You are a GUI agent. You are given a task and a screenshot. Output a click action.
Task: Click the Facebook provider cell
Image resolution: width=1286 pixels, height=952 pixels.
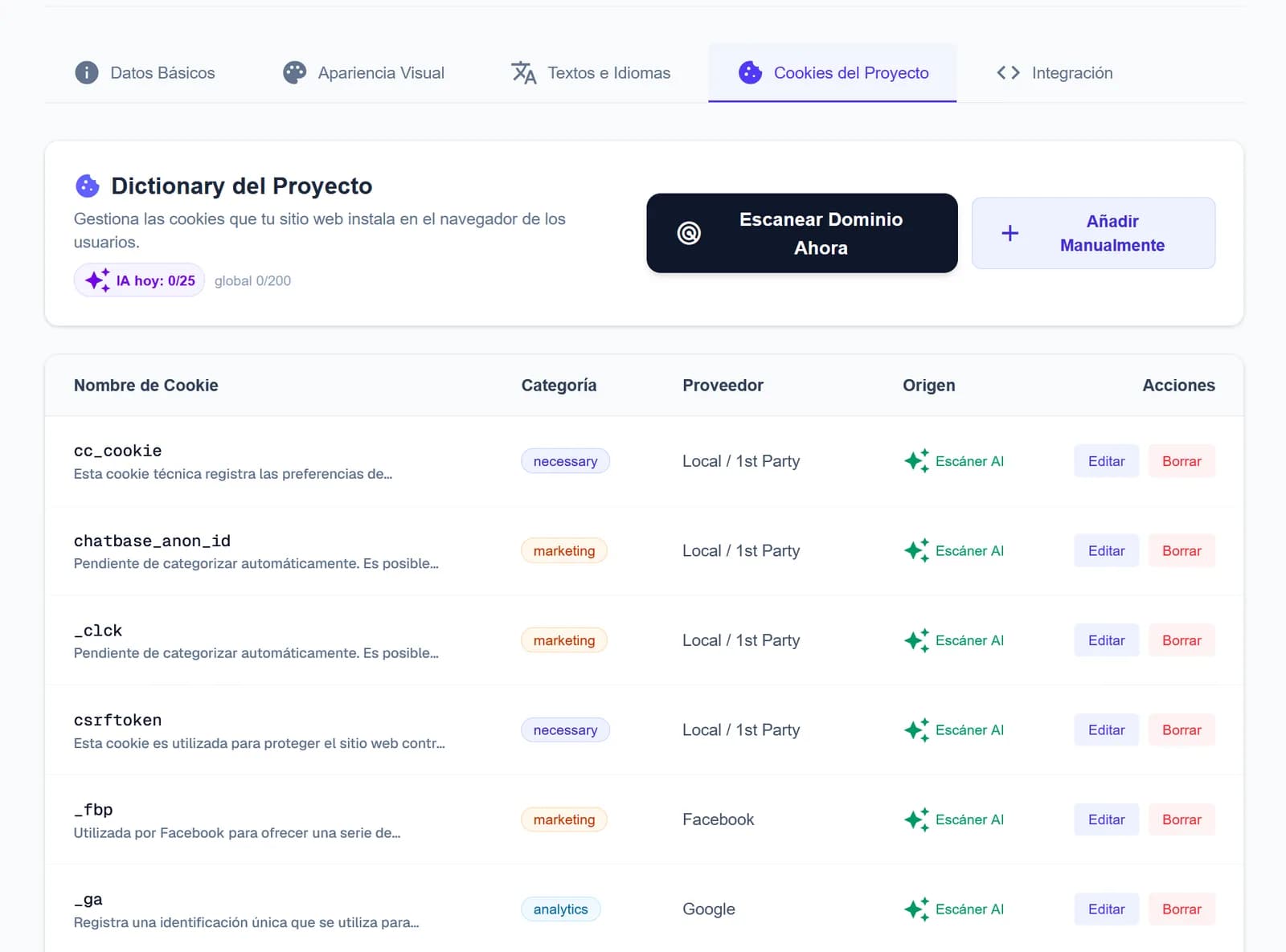(718, 819)
